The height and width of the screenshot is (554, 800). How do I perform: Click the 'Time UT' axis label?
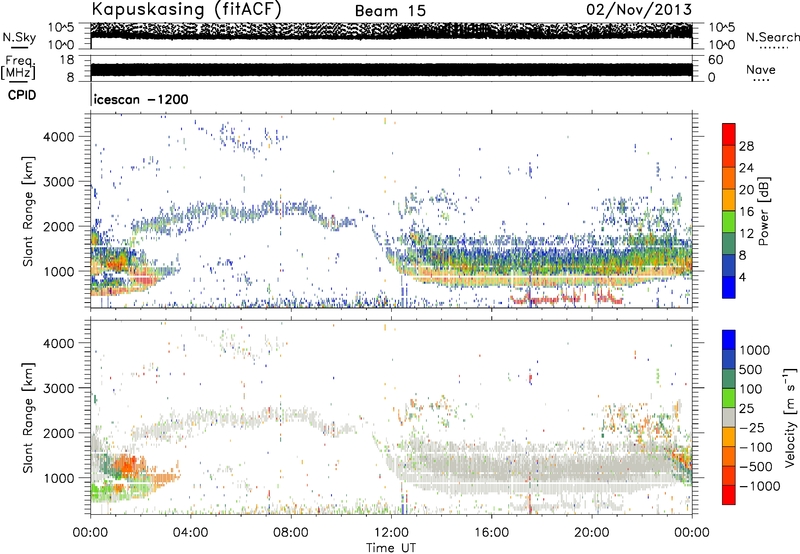(x=391, y=548)
